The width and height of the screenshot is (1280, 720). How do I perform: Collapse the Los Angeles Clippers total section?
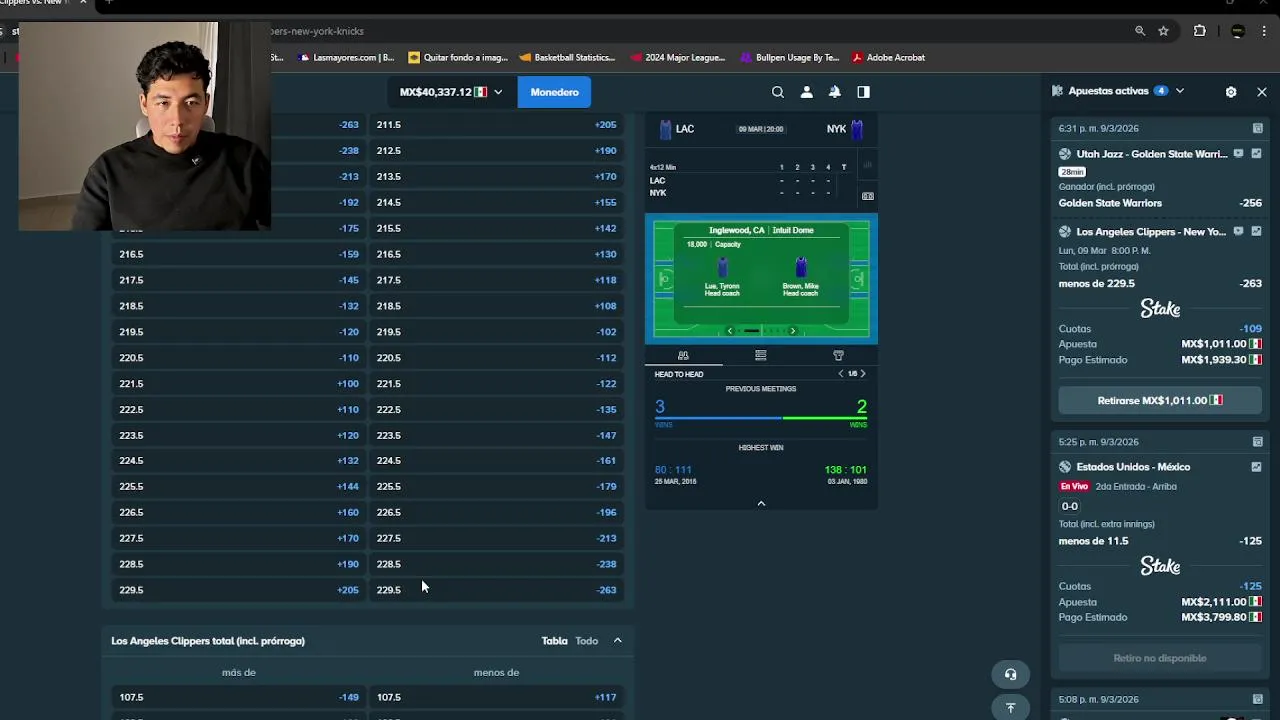click(617, 641)
